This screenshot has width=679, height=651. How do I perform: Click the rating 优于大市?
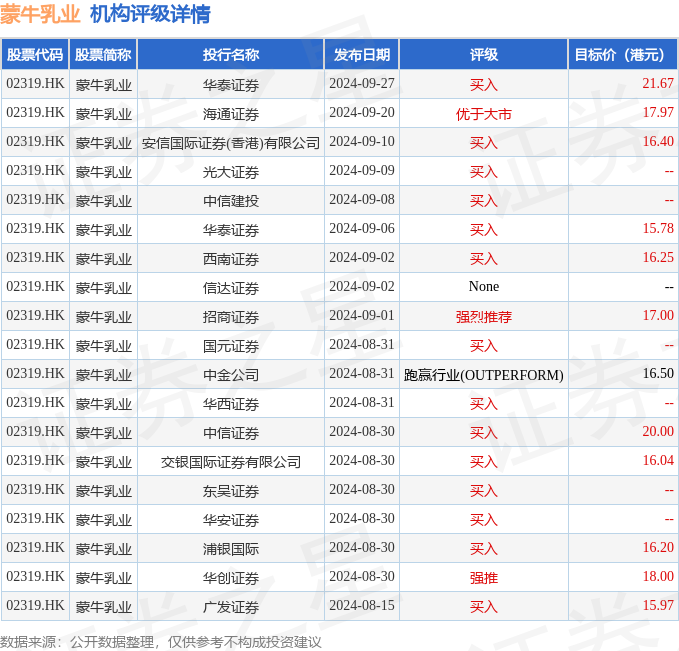coord(483,113)
